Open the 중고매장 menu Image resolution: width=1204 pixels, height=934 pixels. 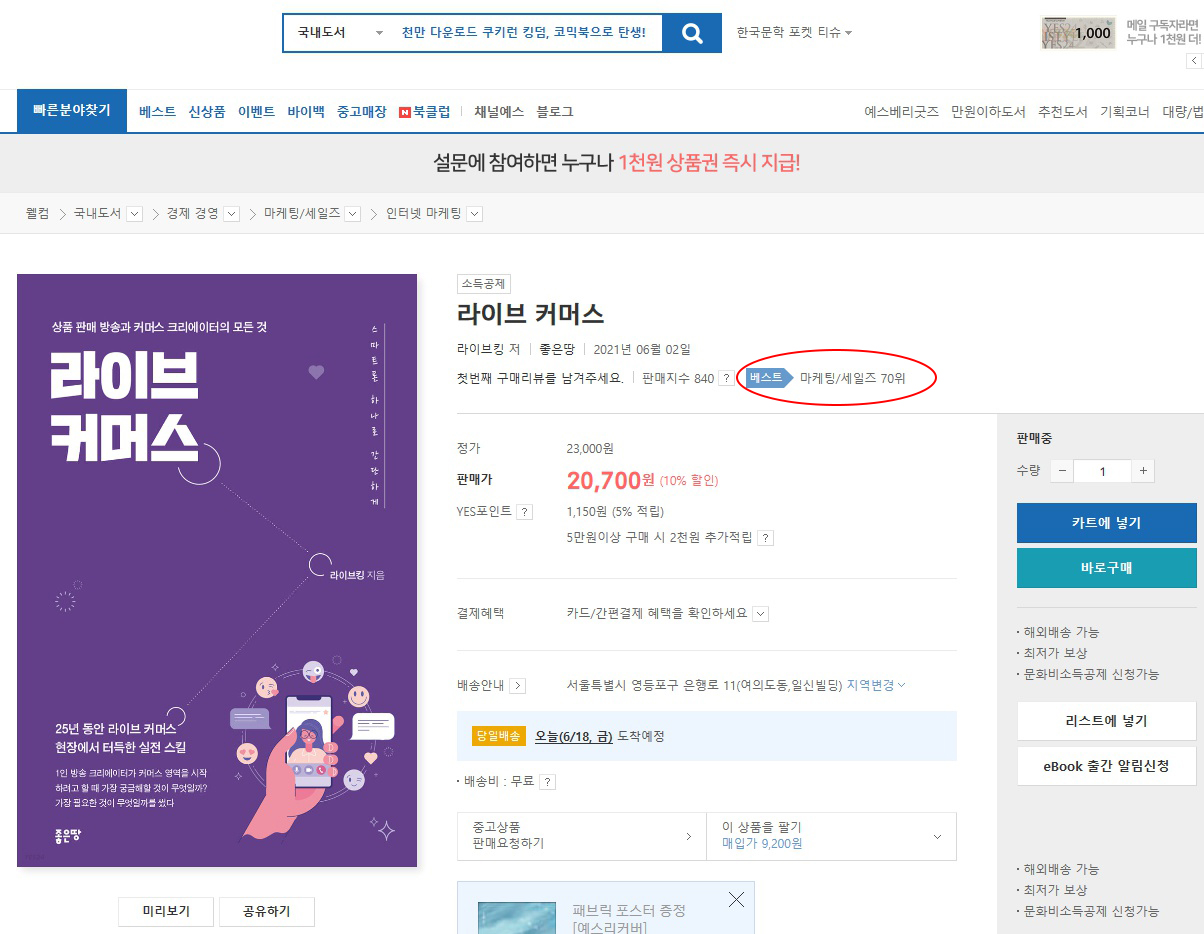point(362,112)
